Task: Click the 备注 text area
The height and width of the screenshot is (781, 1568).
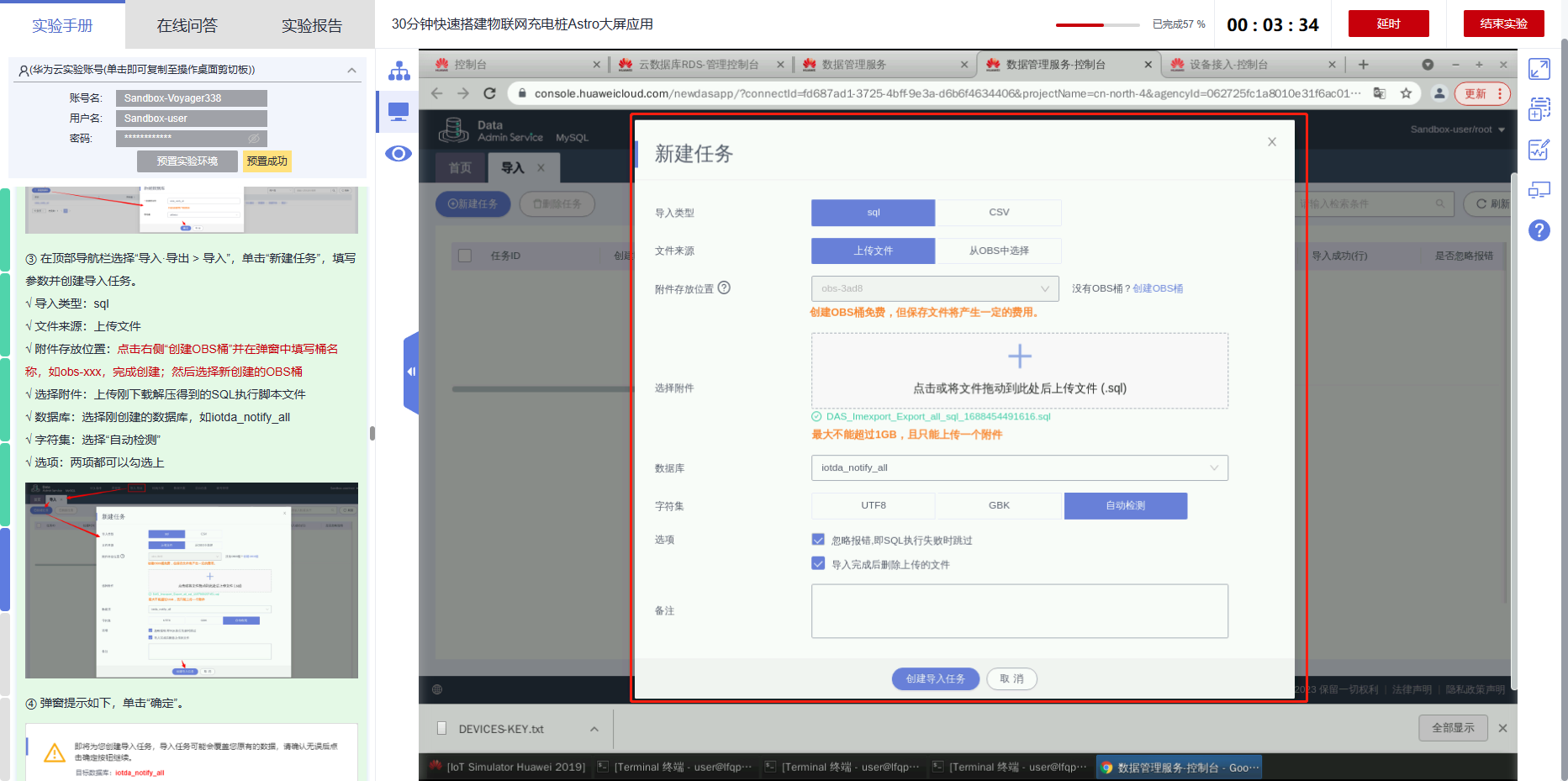Action: (1020, 611)
